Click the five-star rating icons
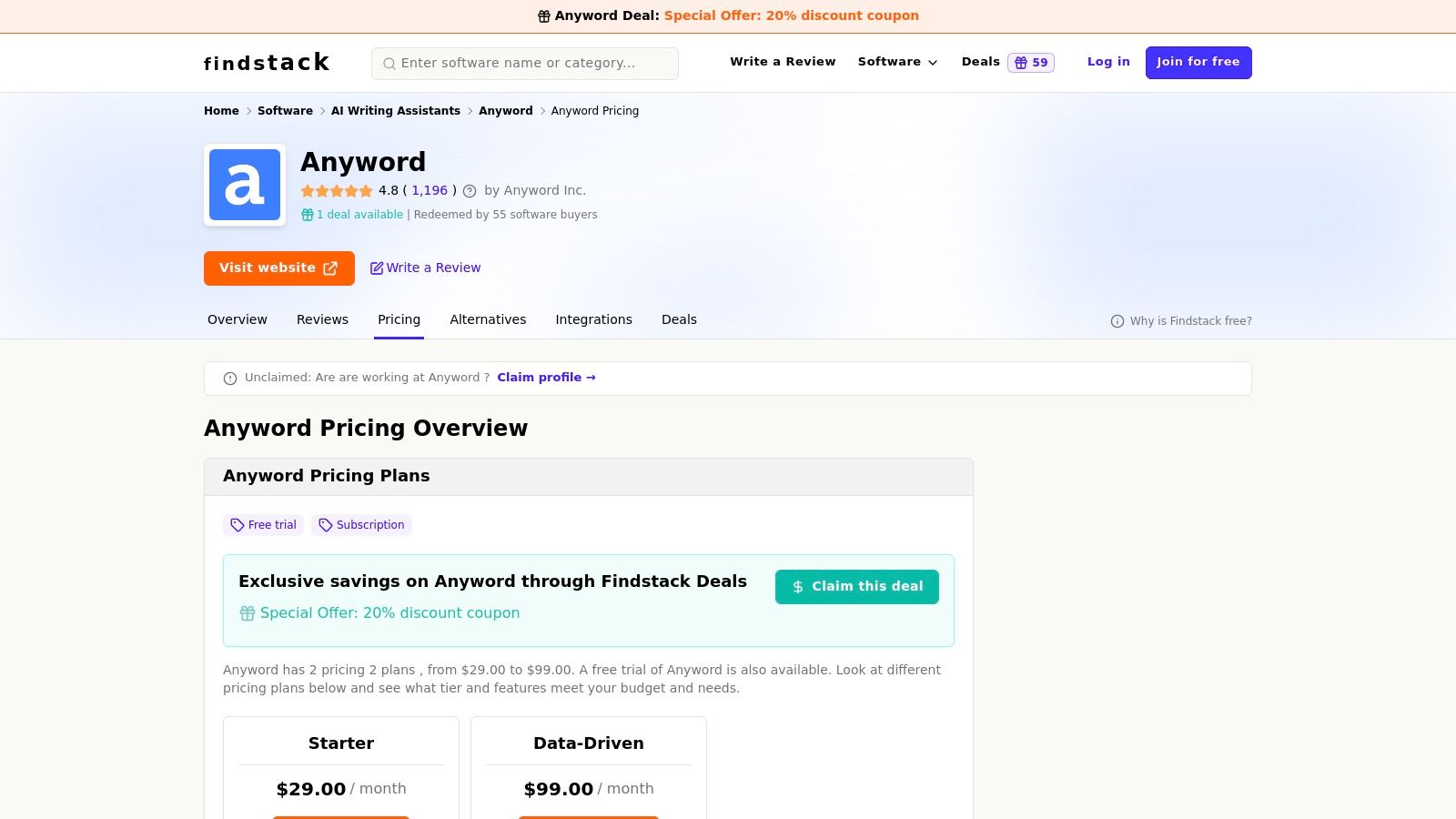This screenshot has width=1456, height=819. pyautogui.click(x=337, y=191)
